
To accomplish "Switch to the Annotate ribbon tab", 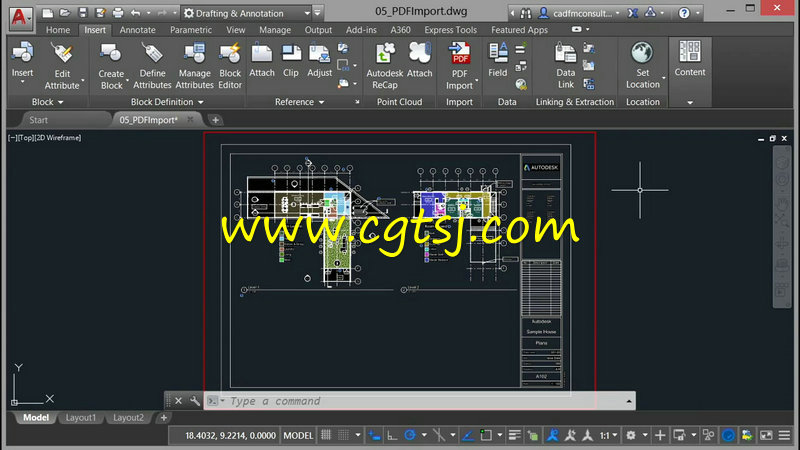I will [137, 30].
